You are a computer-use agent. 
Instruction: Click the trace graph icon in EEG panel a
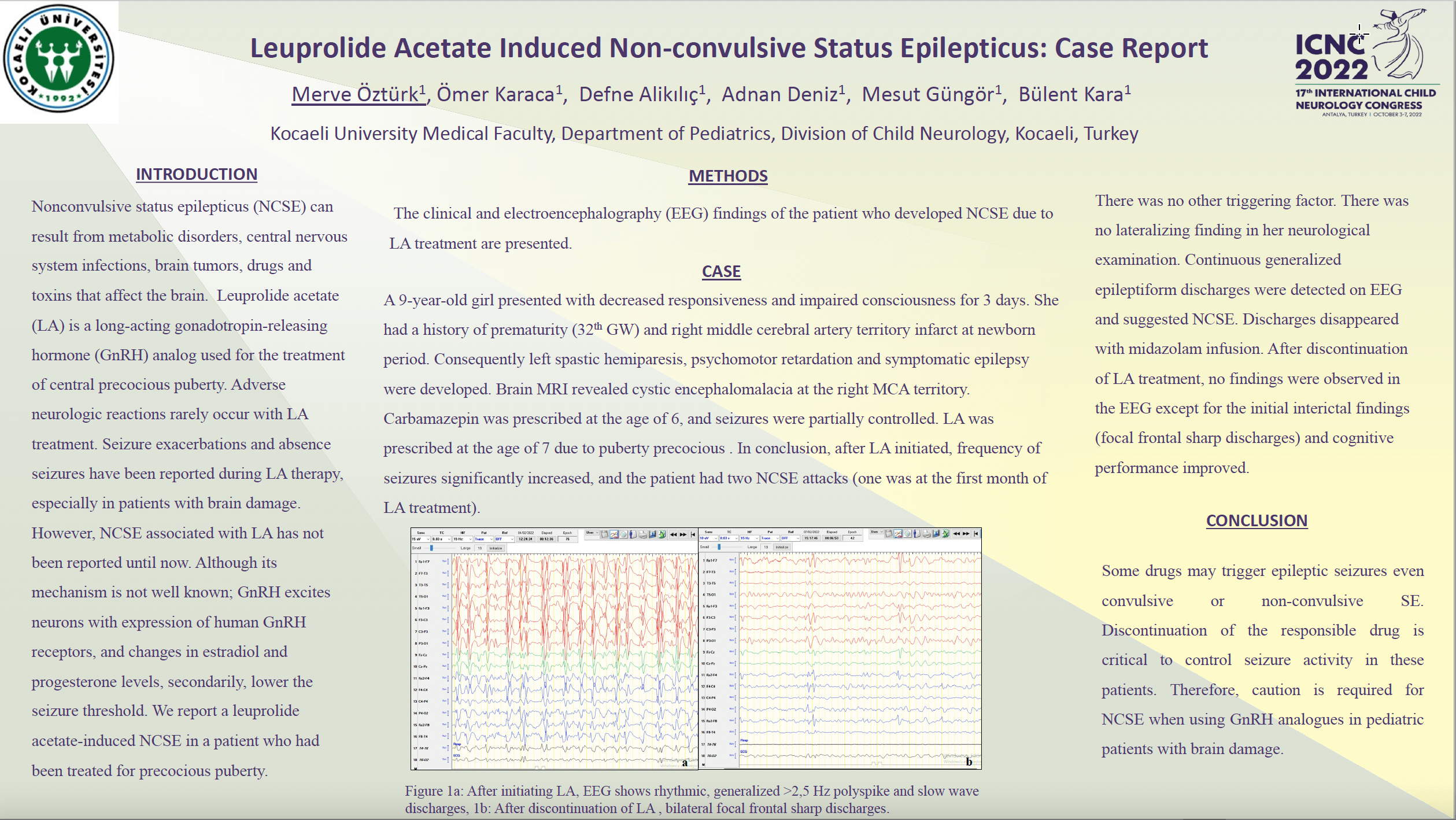pyautogui.click(x=614, y=534)
